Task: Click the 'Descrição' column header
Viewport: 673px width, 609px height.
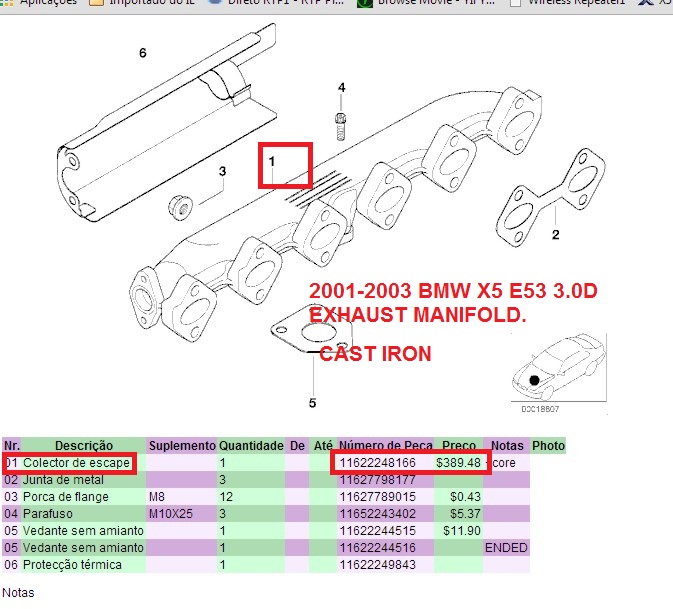Action: [x=83, y=446]
